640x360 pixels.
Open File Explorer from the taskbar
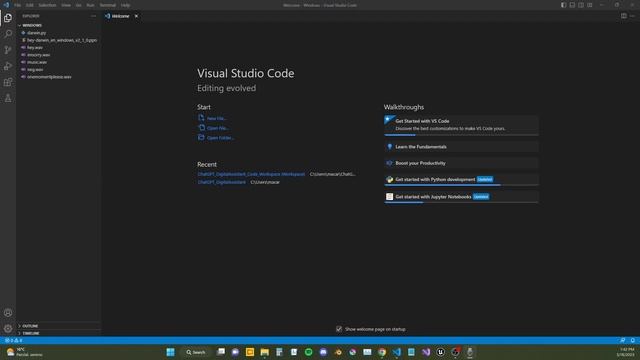pyautogui.click(x=264, y=352)
